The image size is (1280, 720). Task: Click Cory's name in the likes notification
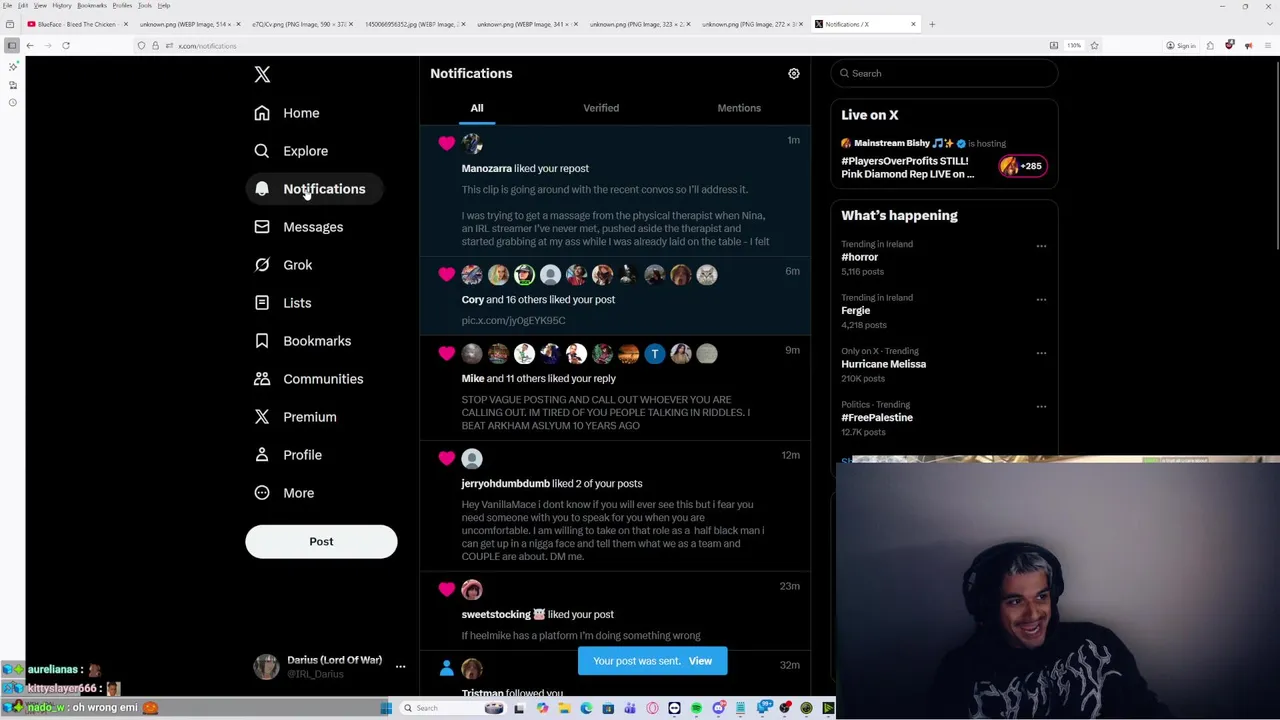(x=472, y=299)
